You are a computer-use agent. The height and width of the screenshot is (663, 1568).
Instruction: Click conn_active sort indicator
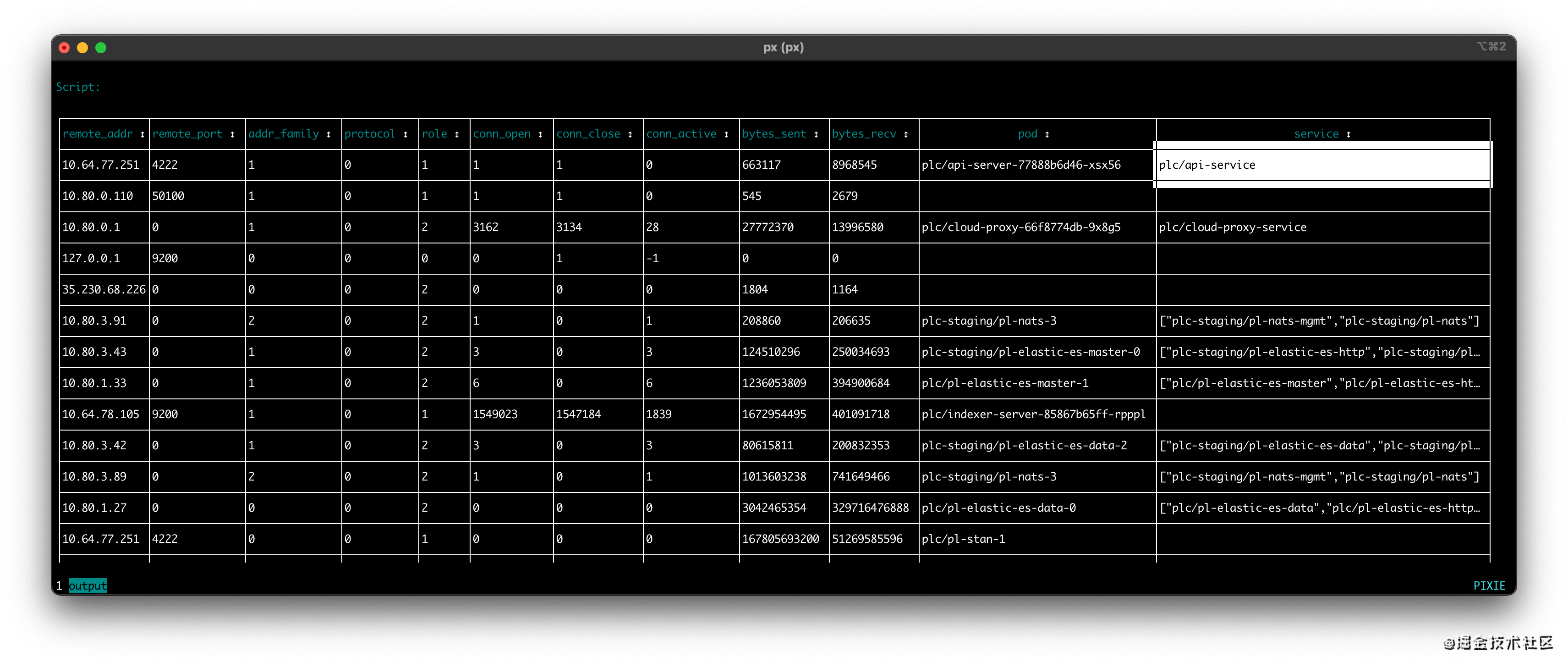[726, 134]
